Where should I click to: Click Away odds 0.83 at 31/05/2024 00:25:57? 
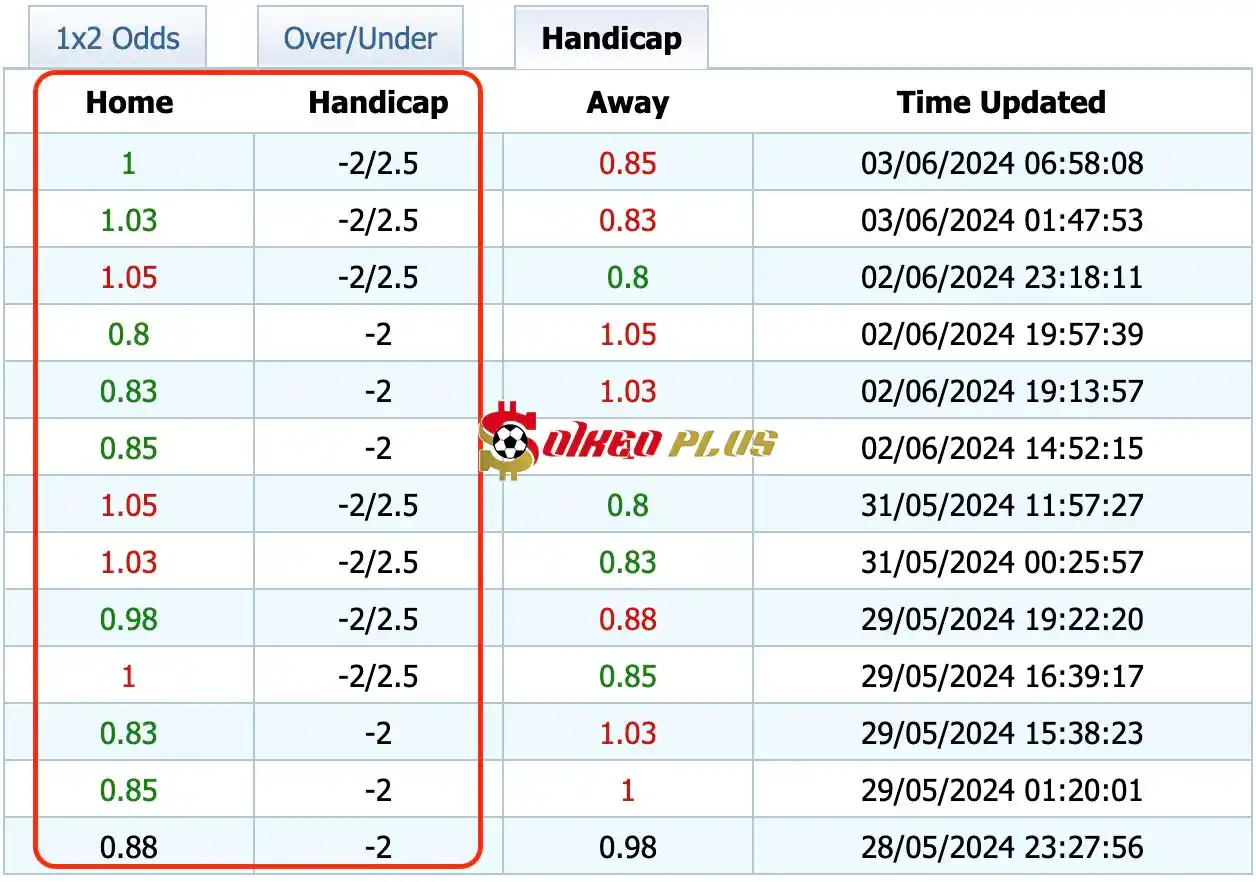(x=627, y=562)
